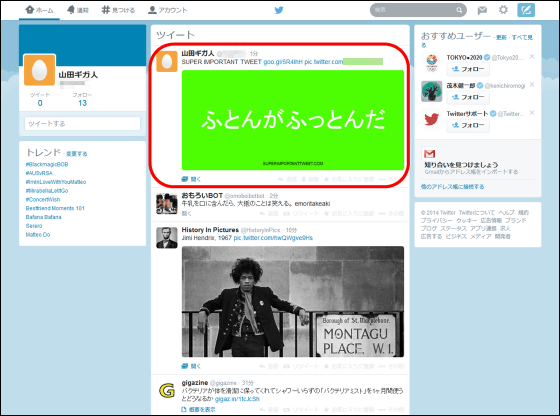The width and height of the screenshot is (560, 416).
Task: Open the ヘルプ footer link
Action: pyautogui.click(x=506, y=212)
